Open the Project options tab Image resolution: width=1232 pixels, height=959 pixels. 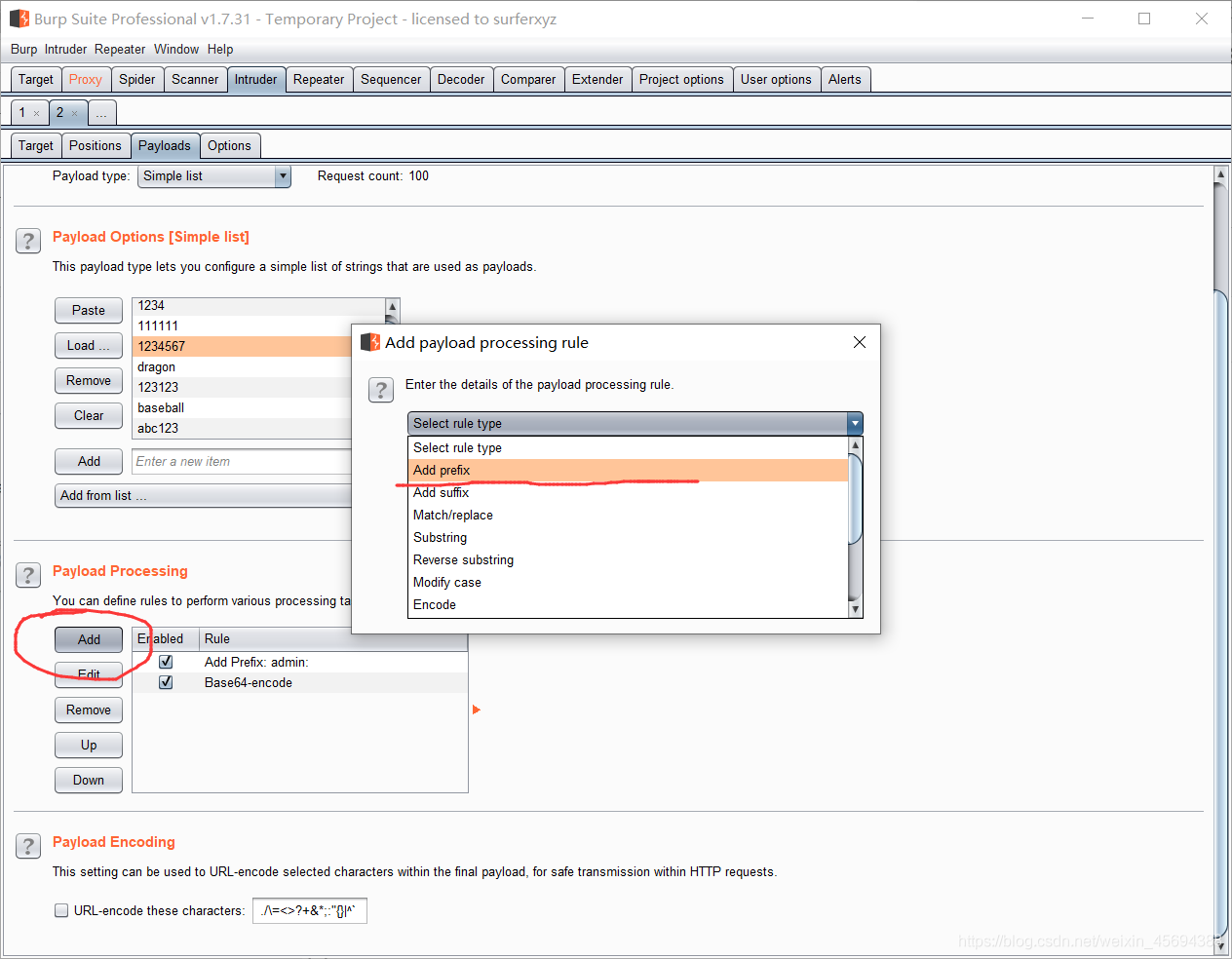(x=681, y=80)
